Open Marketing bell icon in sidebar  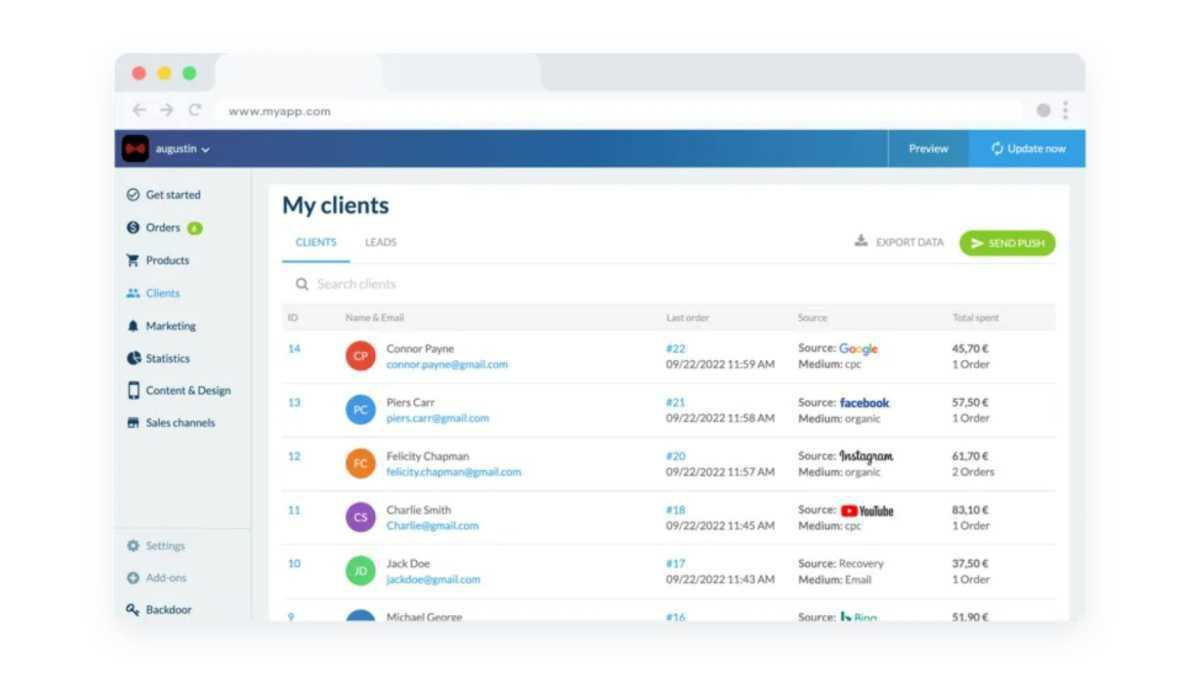(x=133, y=326)
